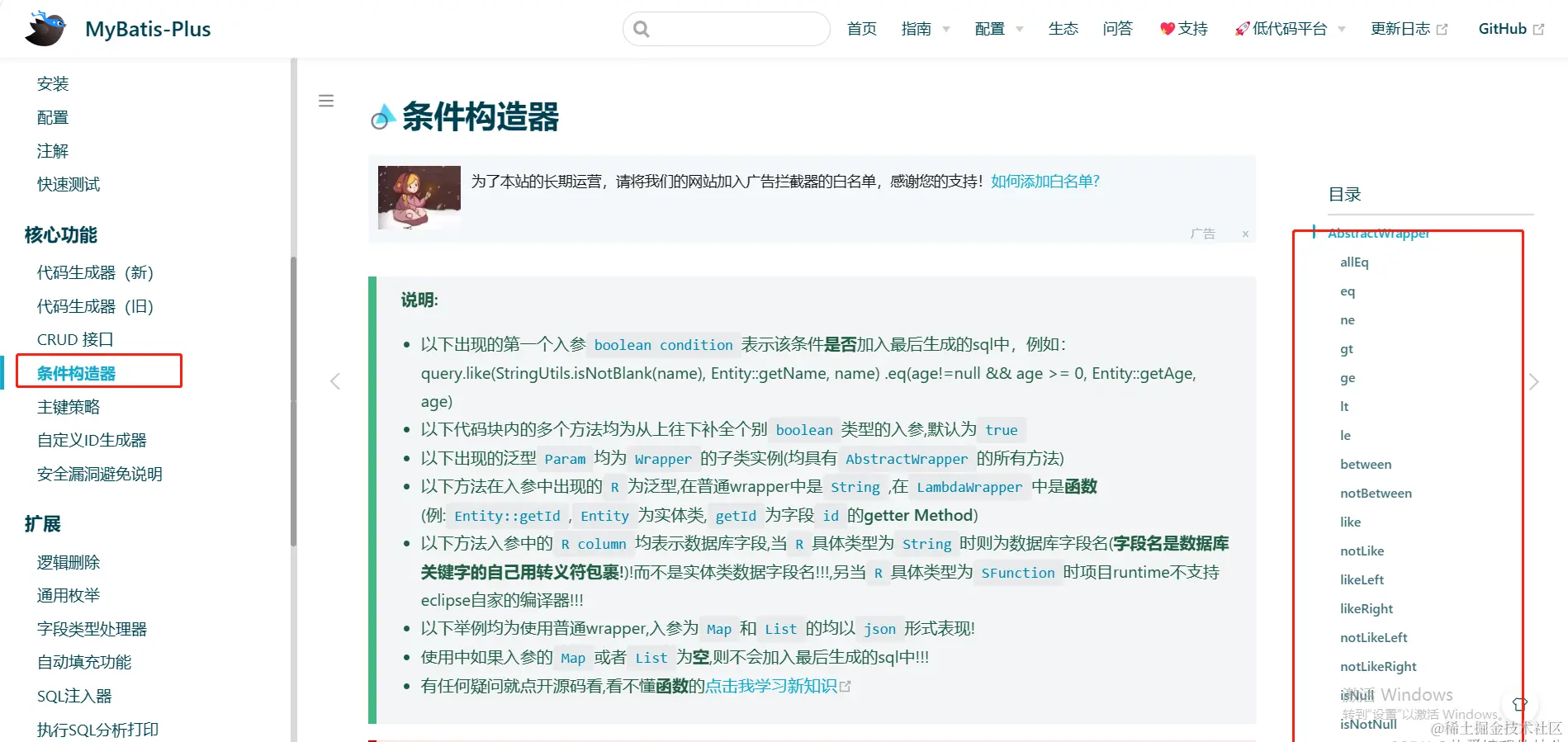Jump to likeLeft in table of contents
This screenshot has height=742, width=1568.
click(x=1362, y=580)
